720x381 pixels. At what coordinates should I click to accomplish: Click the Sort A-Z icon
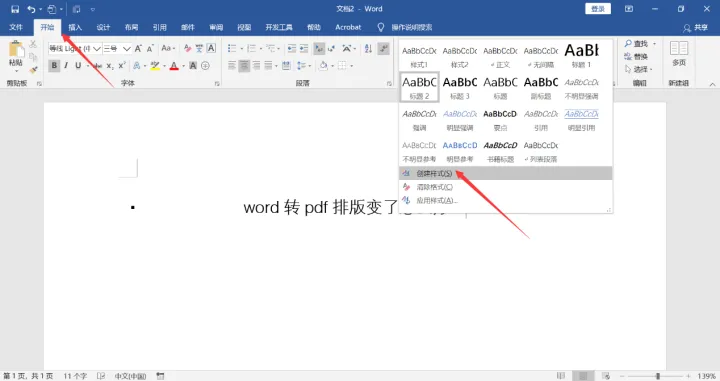(368, 48)
